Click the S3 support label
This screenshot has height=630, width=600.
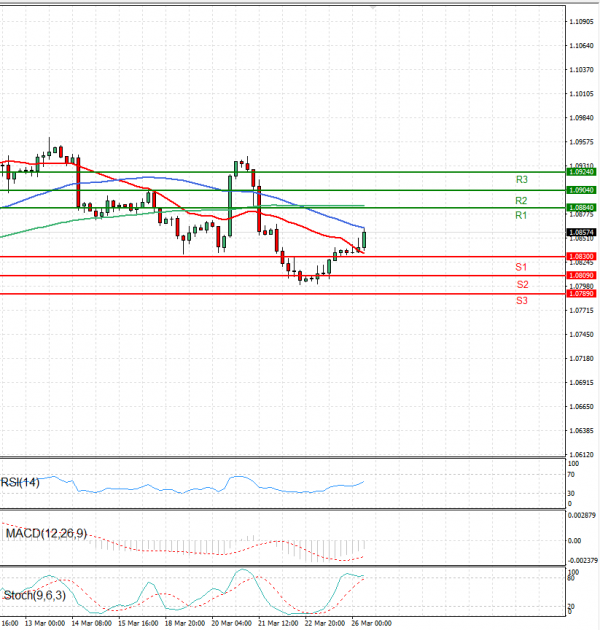point(522,300)
